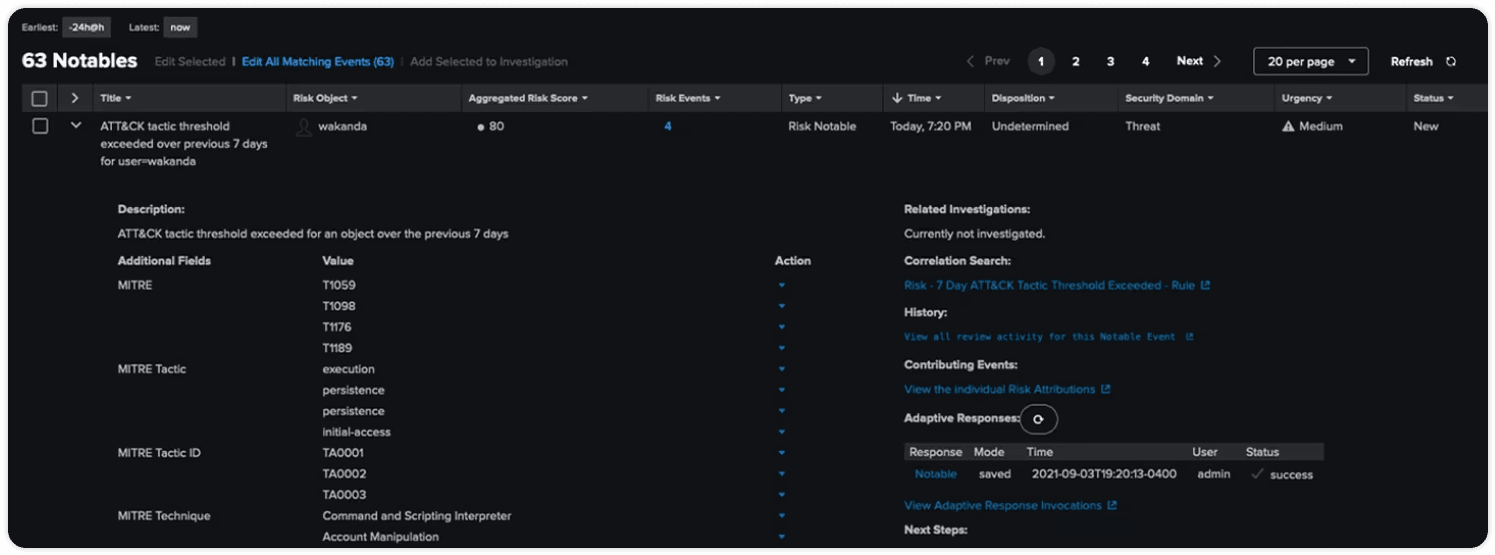Viewport: 1495px width, 555px height.
Task: Open external link icon beside Correlation Search rule
Action: 1205,286
